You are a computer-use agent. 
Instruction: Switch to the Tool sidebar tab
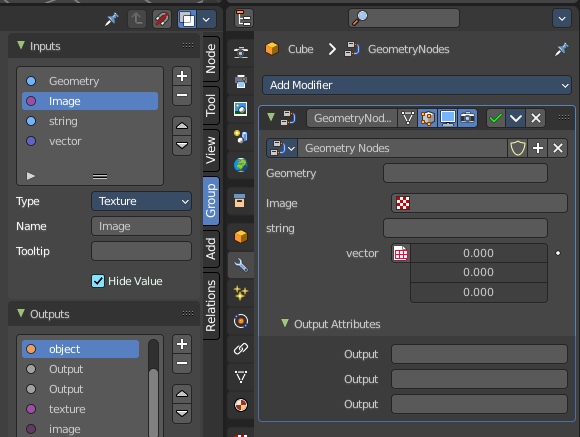(x=211, y=105)
